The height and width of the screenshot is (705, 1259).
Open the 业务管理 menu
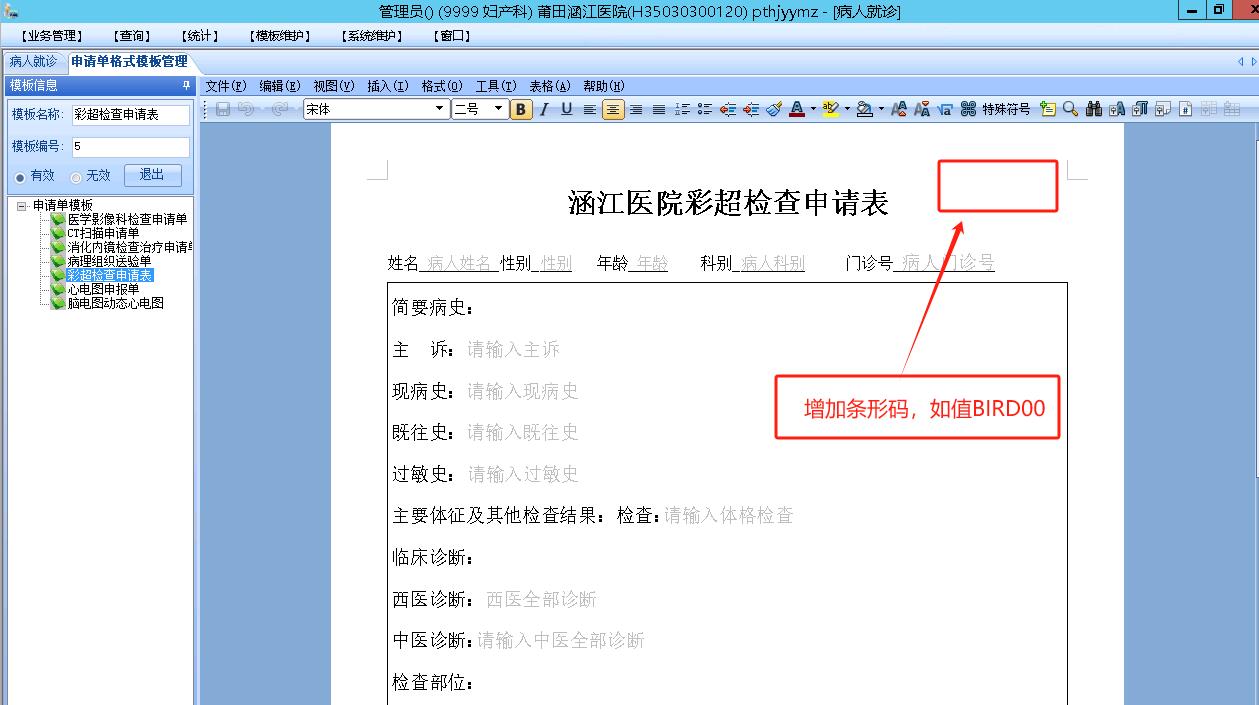pyautogui.click(x=52, y=36)
